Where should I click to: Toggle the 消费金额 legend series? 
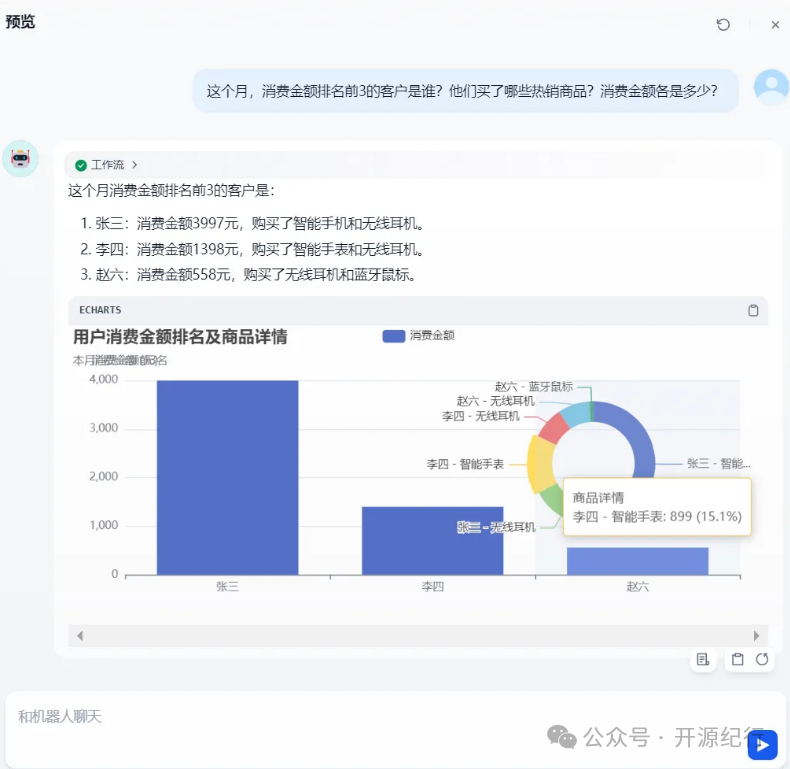418,336
